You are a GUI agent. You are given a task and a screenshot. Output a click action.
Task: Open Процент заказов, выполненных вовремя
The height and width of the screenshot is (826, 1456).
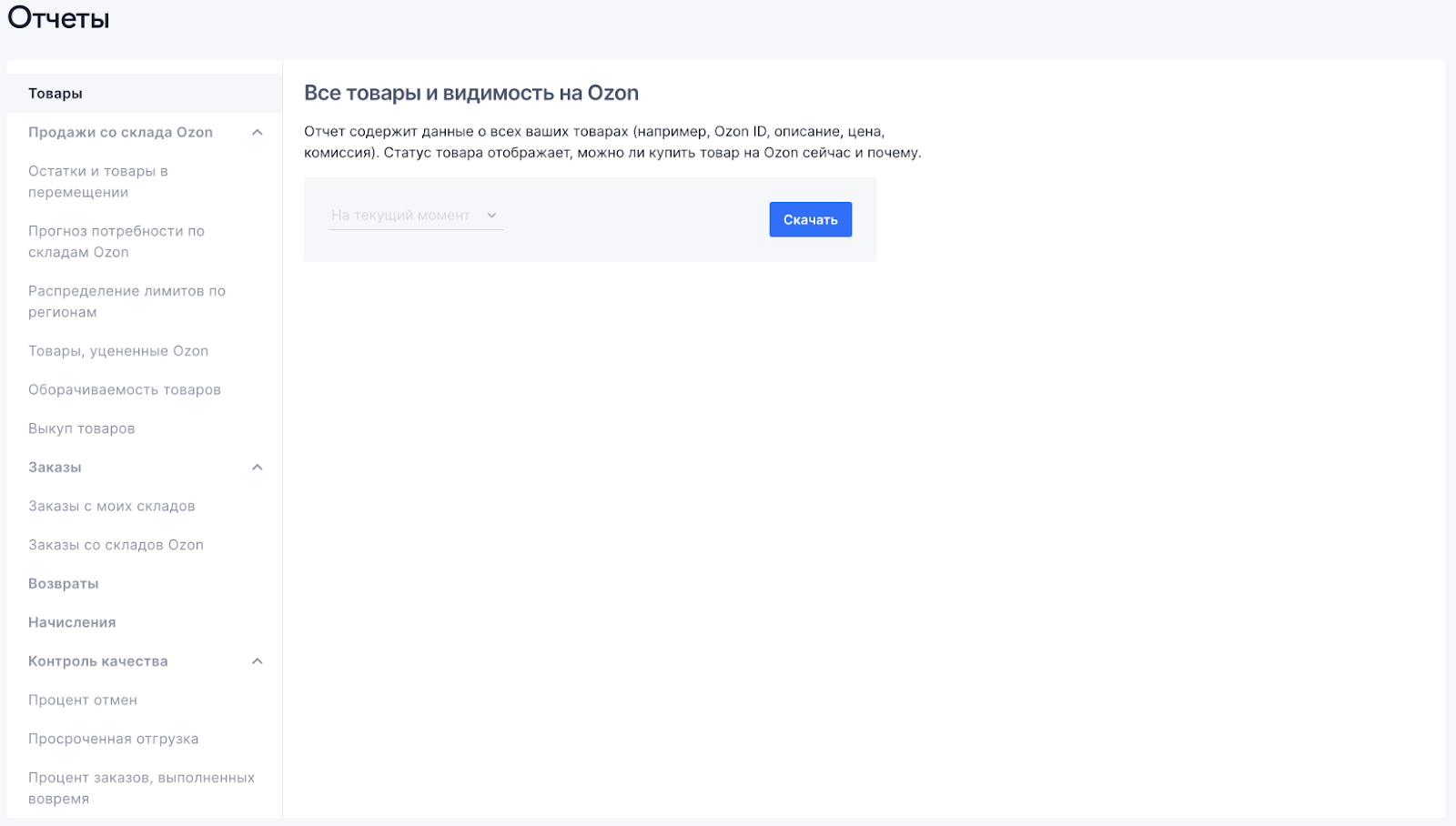[x=141, y=788]
